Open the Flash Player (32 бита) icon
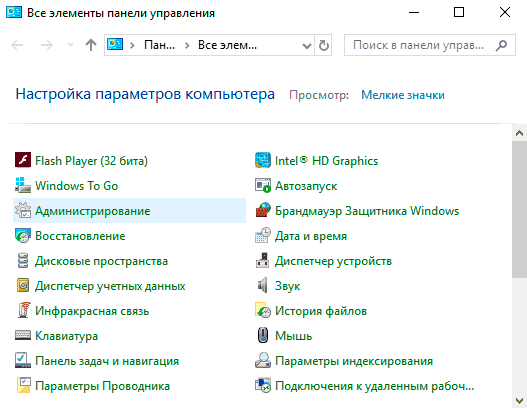 point(23,160)
